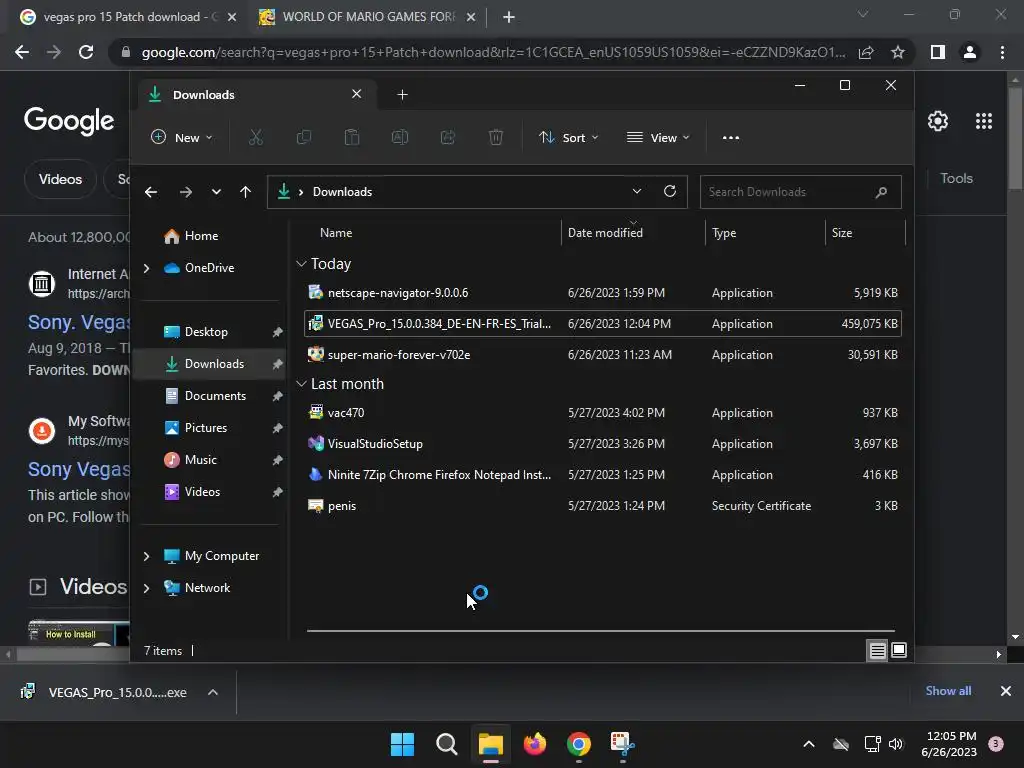This screenshot has width=1024, height=768.
Task: Click the Paste icon in File Explorer toolbar
Action: [x=352, y=138]
